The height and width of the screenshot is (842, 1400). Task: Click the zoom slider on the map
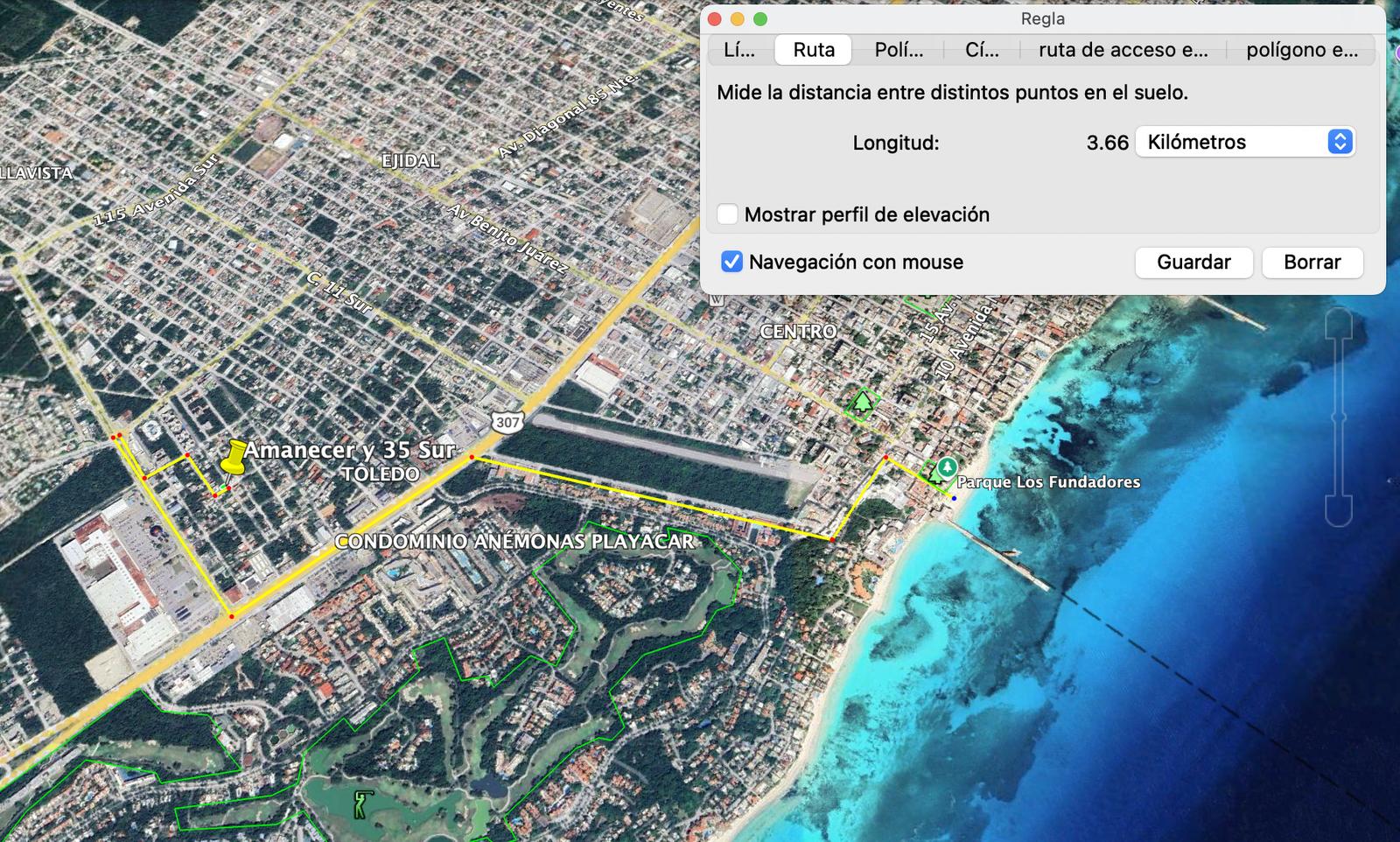click(x=1339, y=417)
